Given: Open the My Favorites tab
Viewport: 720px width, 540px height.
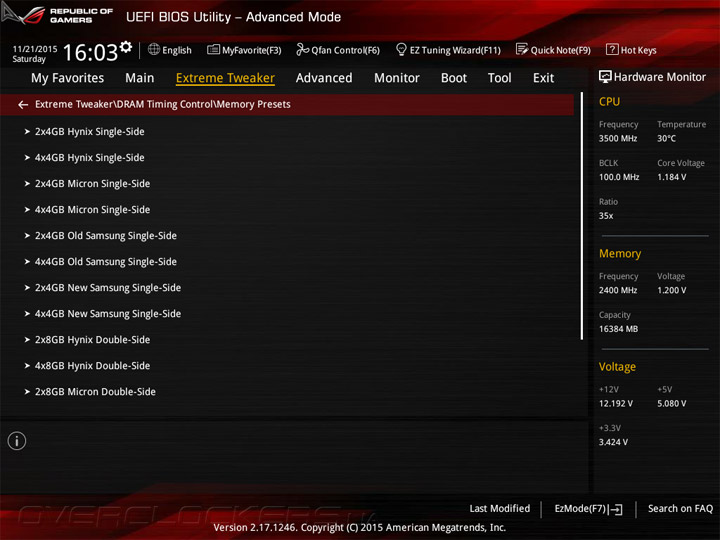Looking at the screenshot, I should pyautogui.click(x=68, y=78).
